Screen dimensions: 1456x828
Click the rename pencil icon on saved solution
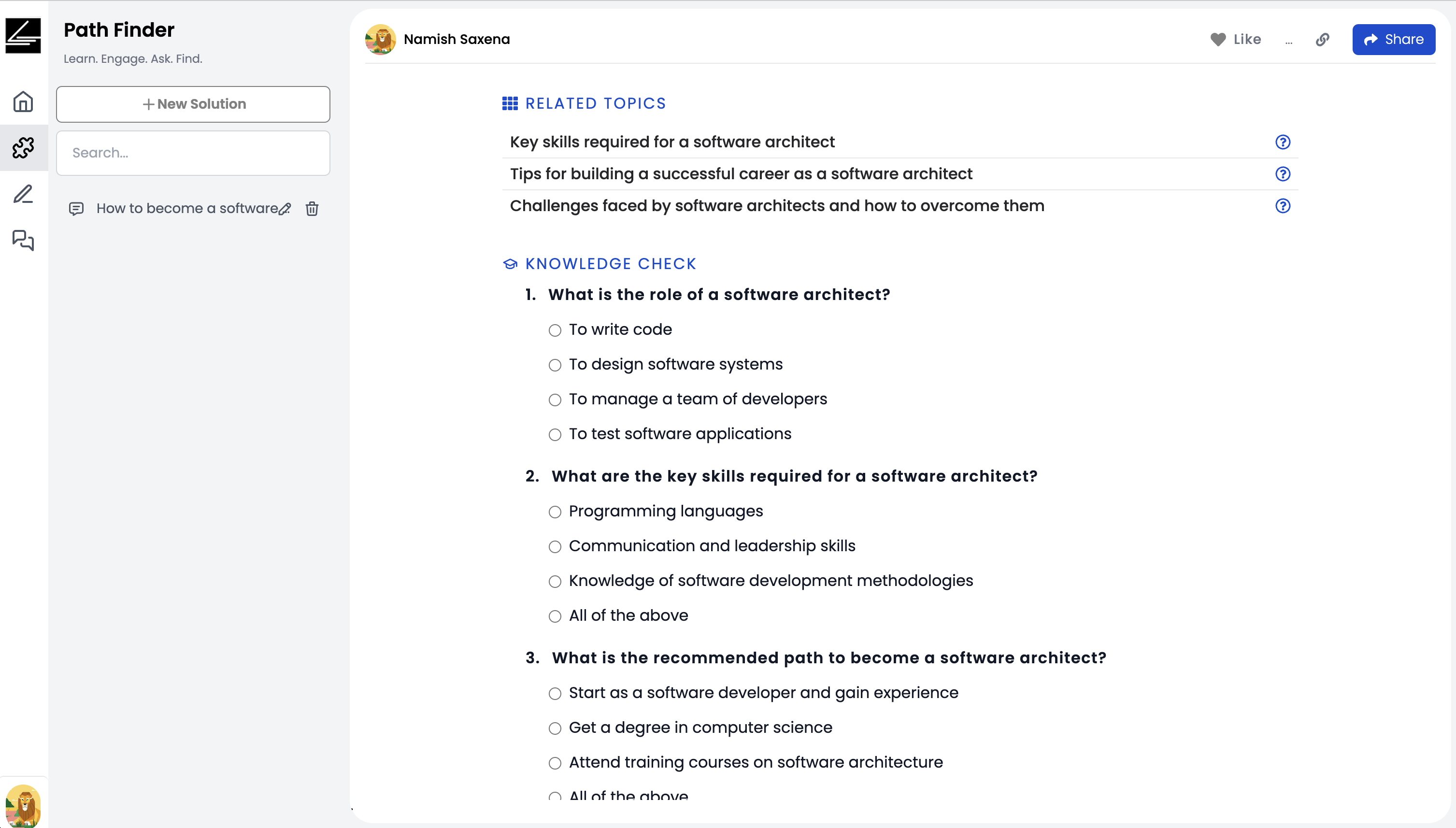tap(285, 209)
